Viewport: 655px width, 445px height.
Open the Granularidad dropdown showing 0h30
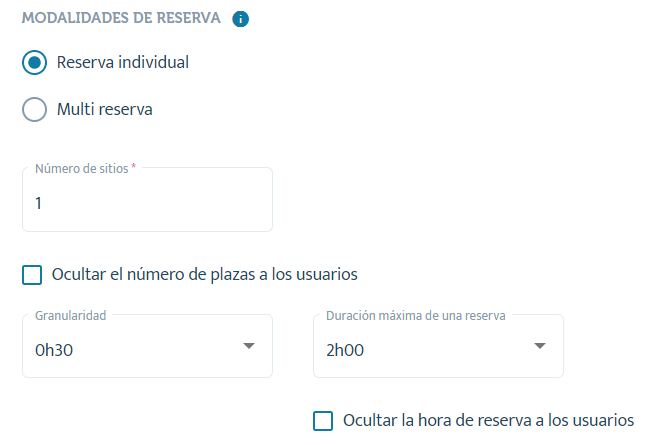coord(147,346)
